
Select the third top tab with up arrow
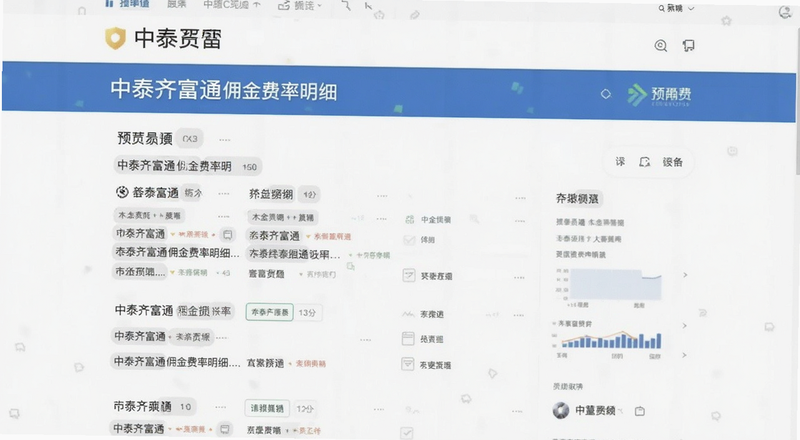pyautogui.click(x=231, y=5)
